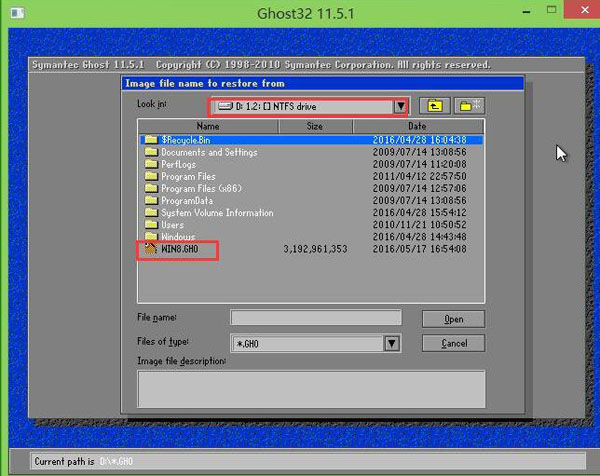Maximize the Ghost32 window
Viewport: 600px width, 476px height.
click(551, 10)
